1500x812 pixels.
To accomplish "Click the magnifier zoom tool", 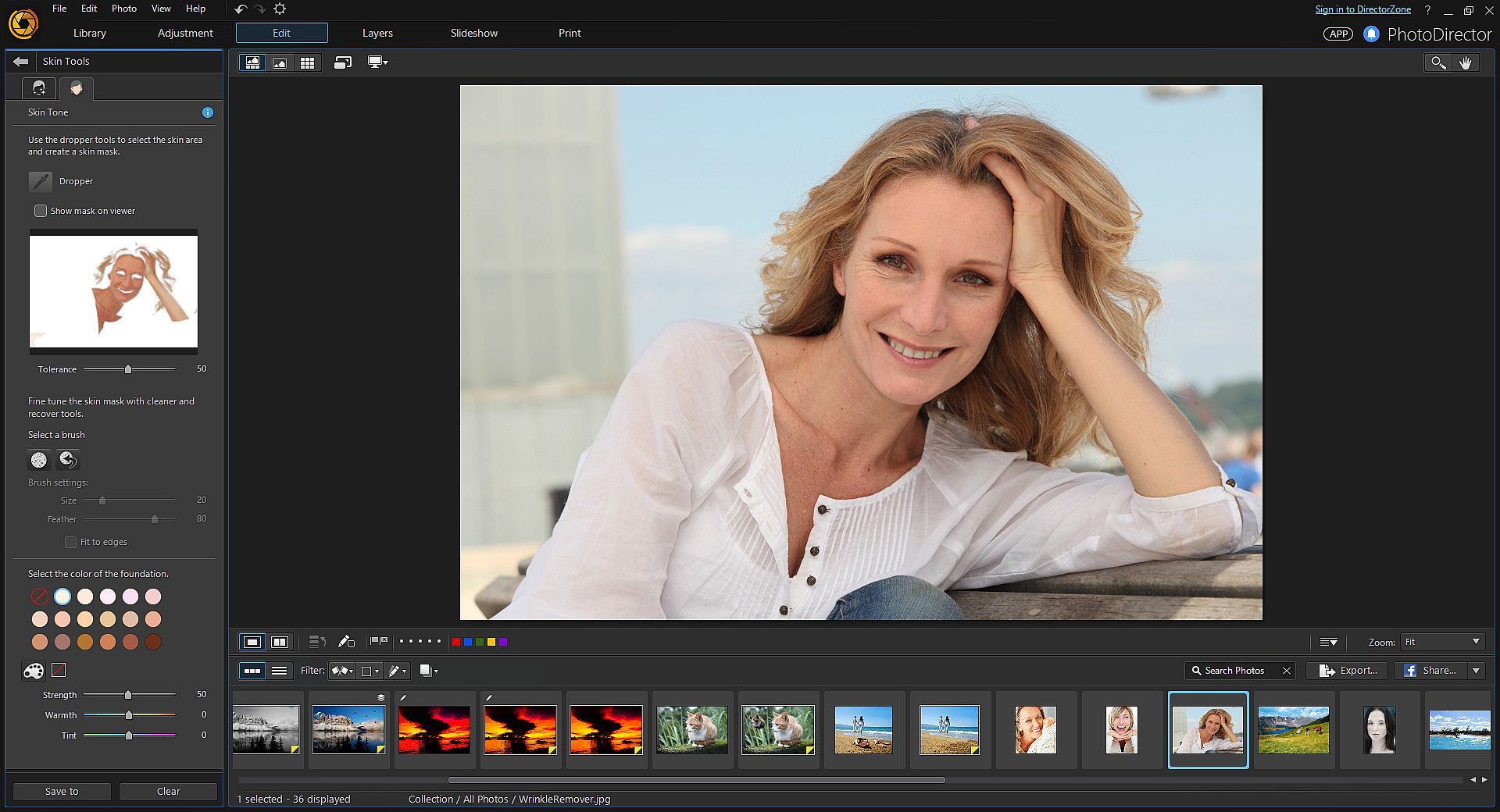I will pos(1437,62).
